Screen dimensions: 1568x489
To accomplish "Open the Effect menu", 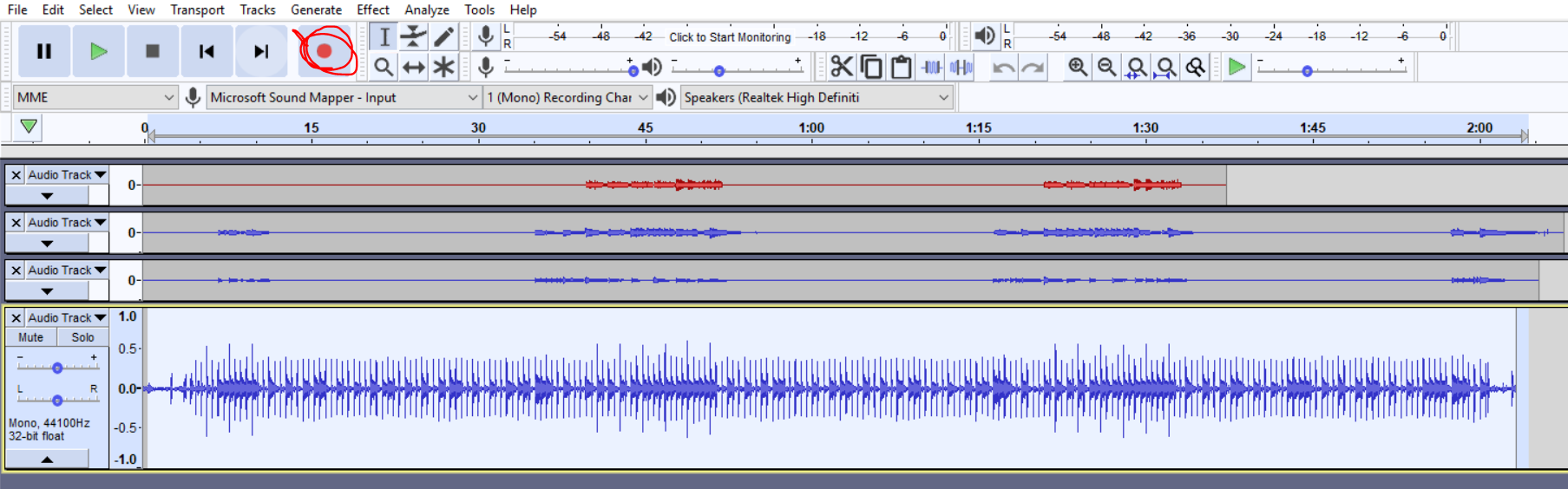I will pyautogui.click(x=372, y=10).
